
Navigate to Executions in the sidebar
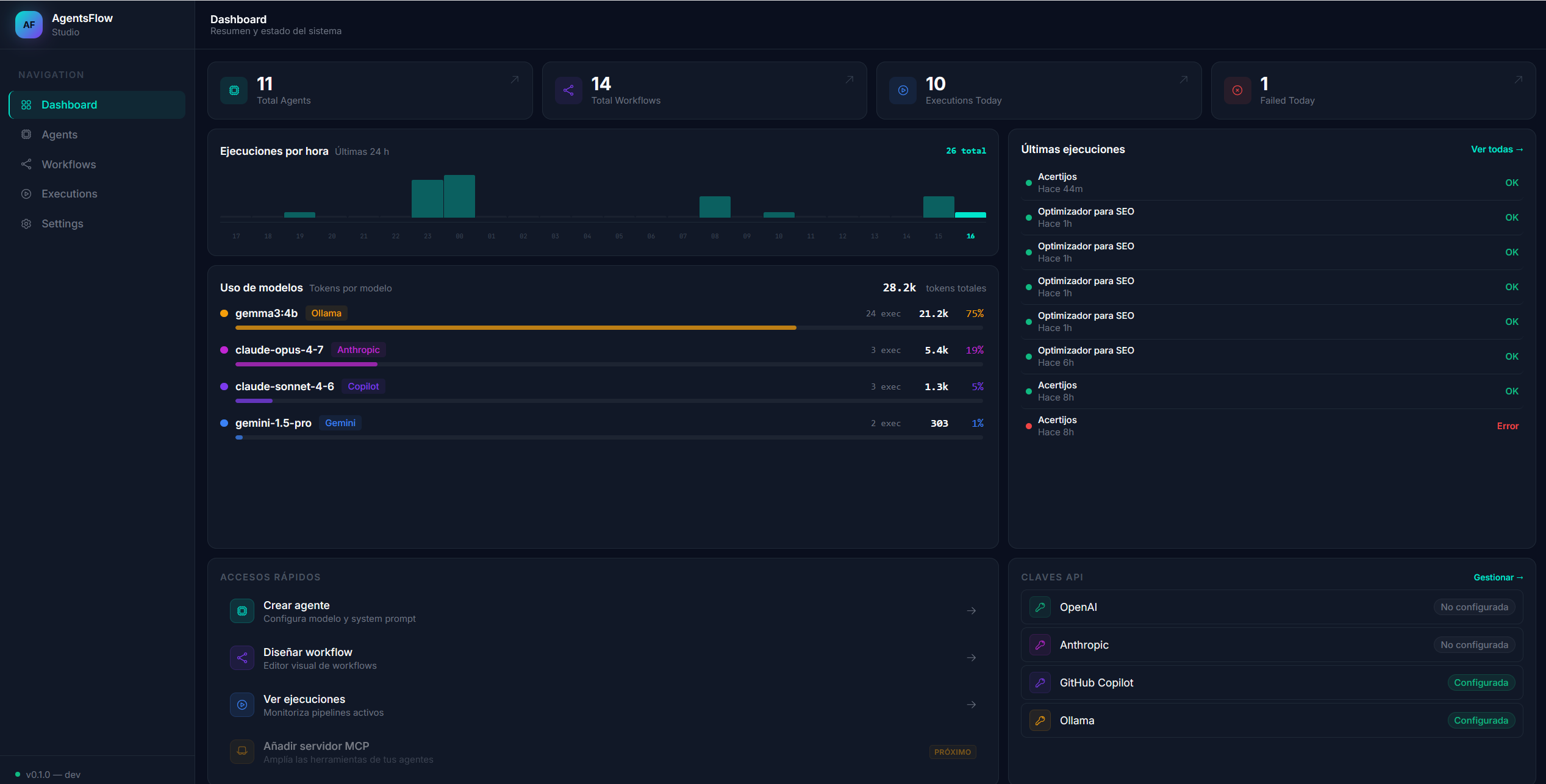[97, 194]
